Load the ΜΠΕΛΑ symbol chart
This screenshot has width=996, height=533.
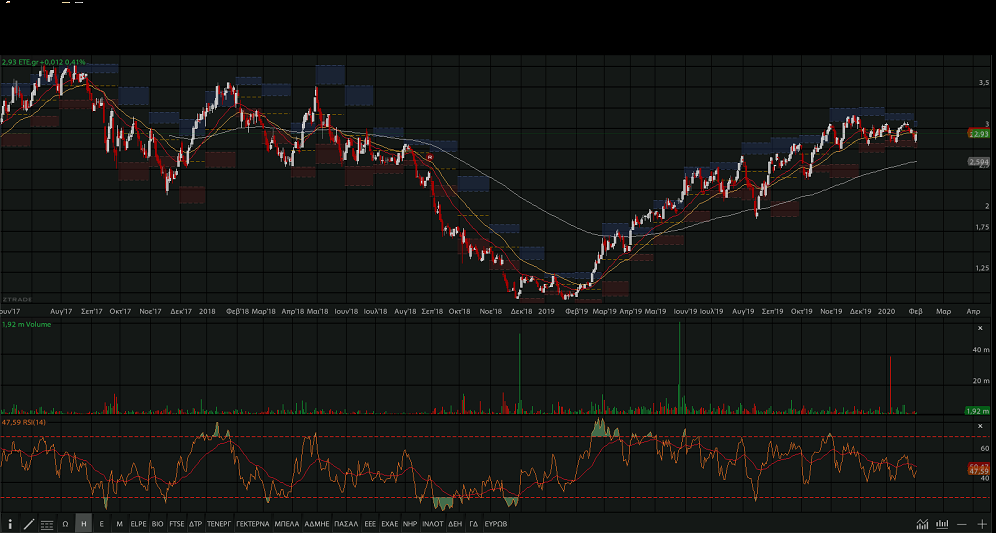[x=287, y=523]
